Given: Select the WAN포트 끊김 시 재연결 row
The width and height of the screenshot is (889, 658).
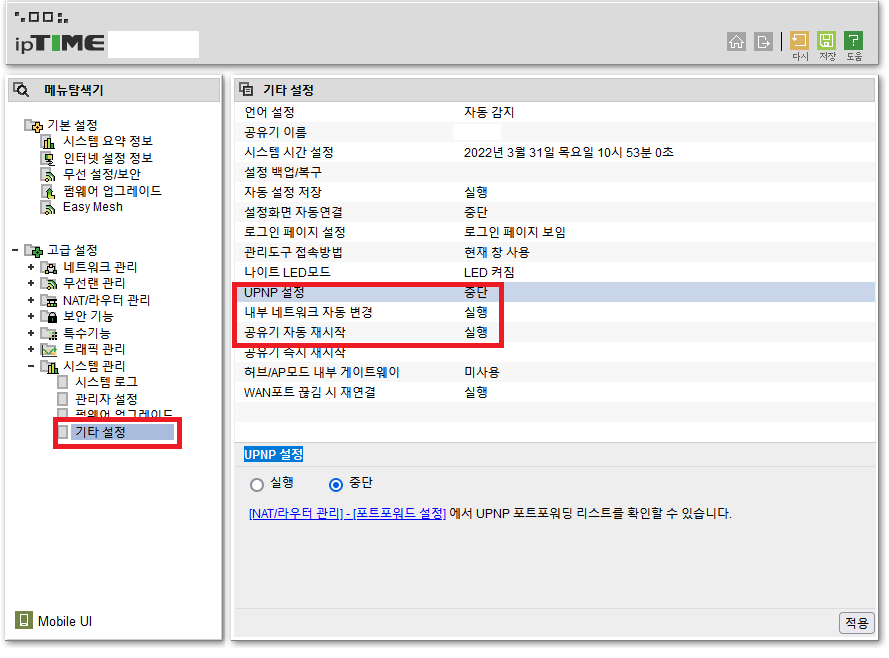Looking at the screenshot, I should 554,393.
